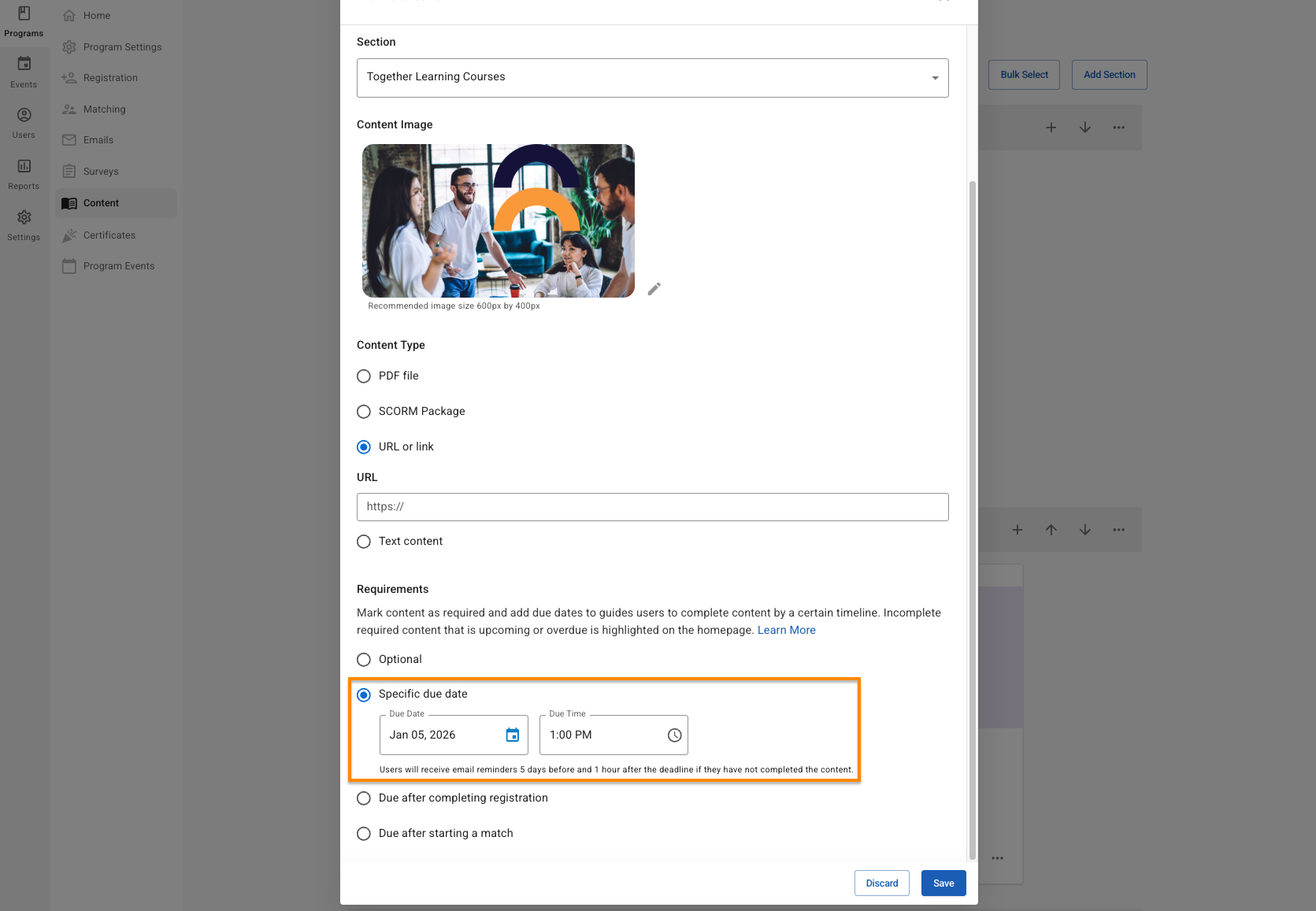The image size is (1316, 911).
Task: Click the Due Time field 1:00 PM
Action: click(602, 735)
